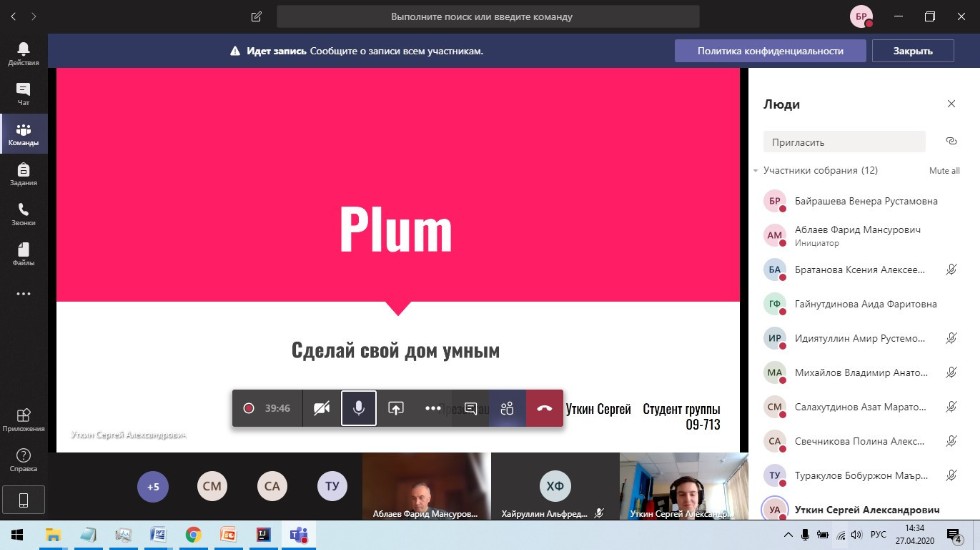
Task: Show conversation using the chat bubble icon
Action: click(x=471, y=408)
